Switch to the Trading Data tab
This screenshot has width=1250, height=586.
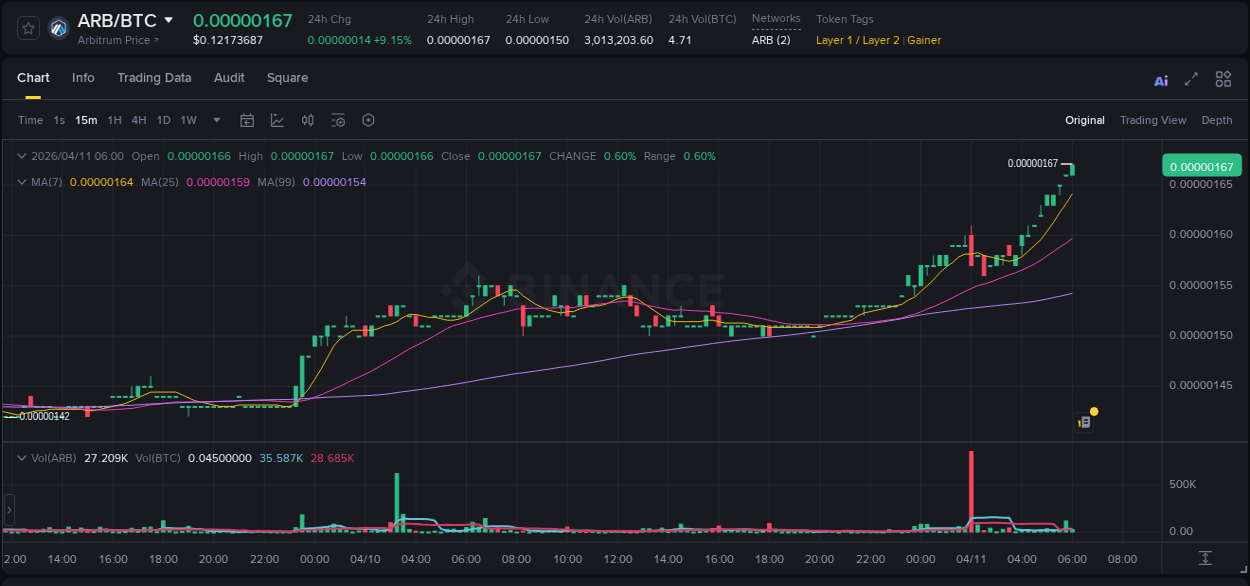pos(154,78)
